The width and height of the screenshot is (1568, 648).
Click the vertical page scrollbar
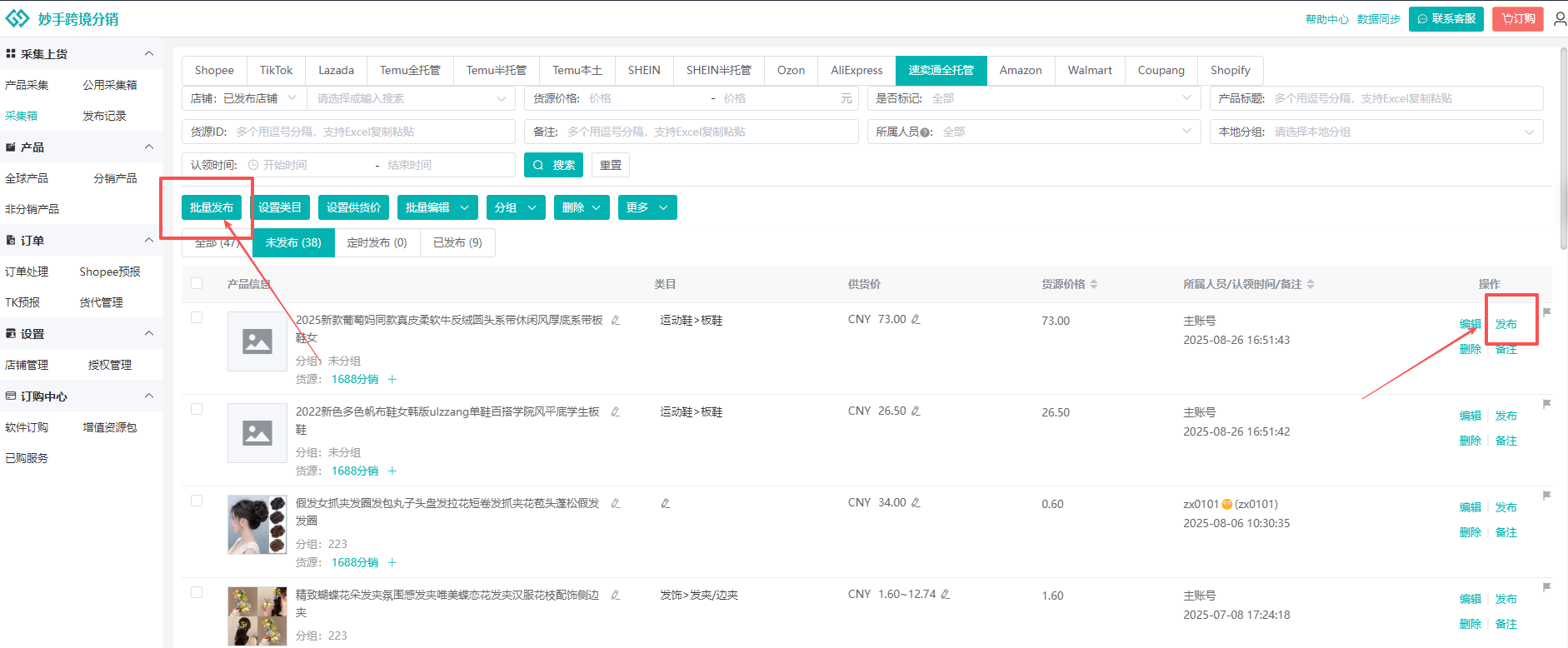coord(1563,150)
